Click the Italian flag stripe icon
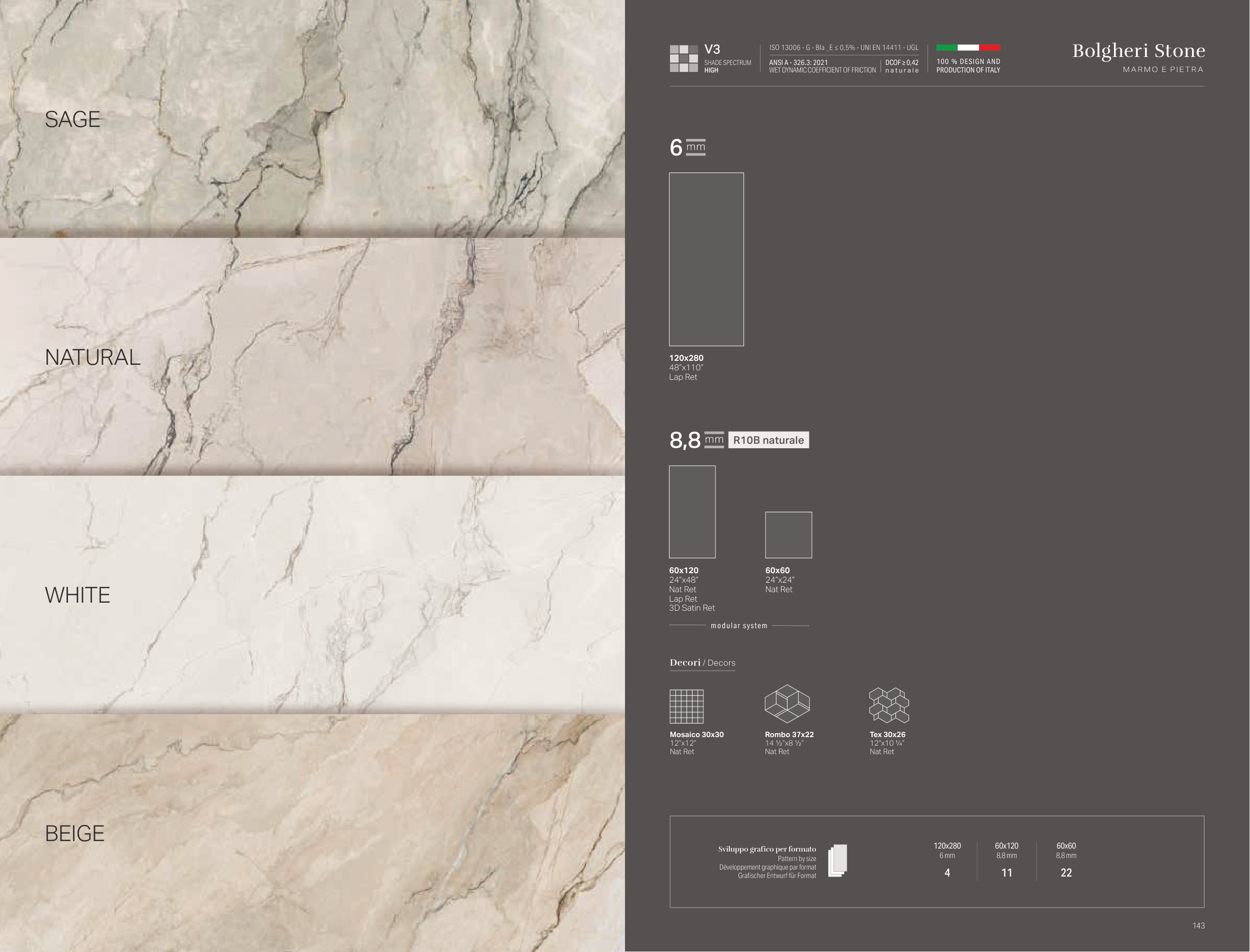Image resolution: width=1250 pixels, height=952 pixels. [967, 47]
